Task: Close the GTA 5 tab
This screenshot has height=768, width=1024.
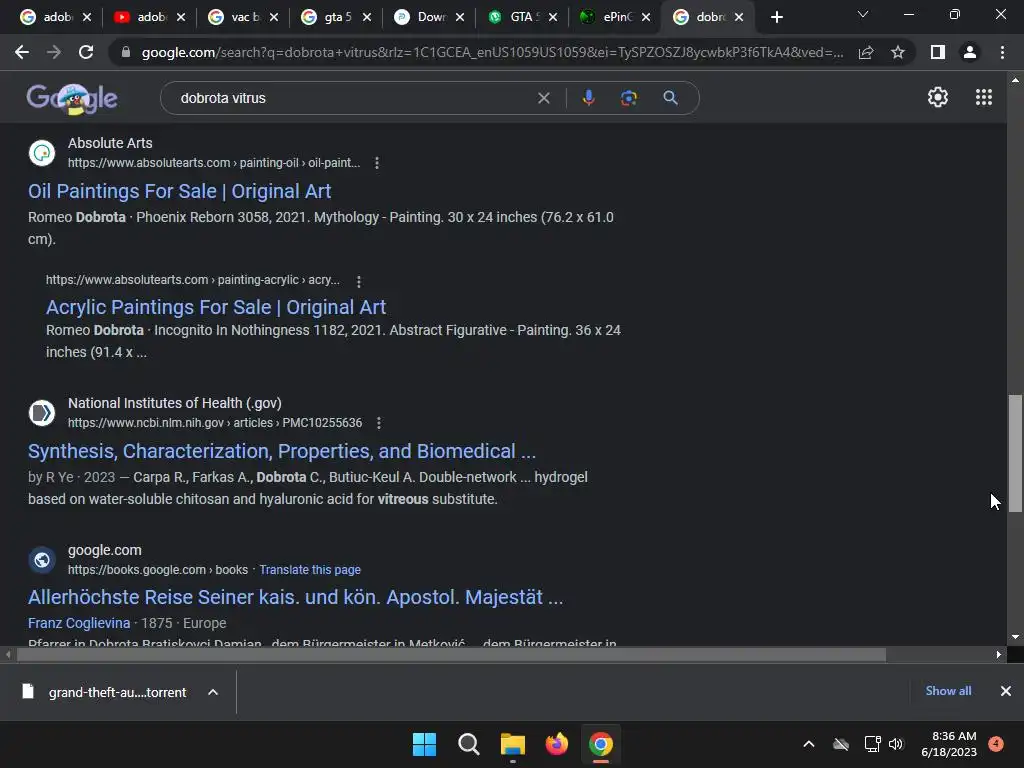Action: (x=552, y=17)
